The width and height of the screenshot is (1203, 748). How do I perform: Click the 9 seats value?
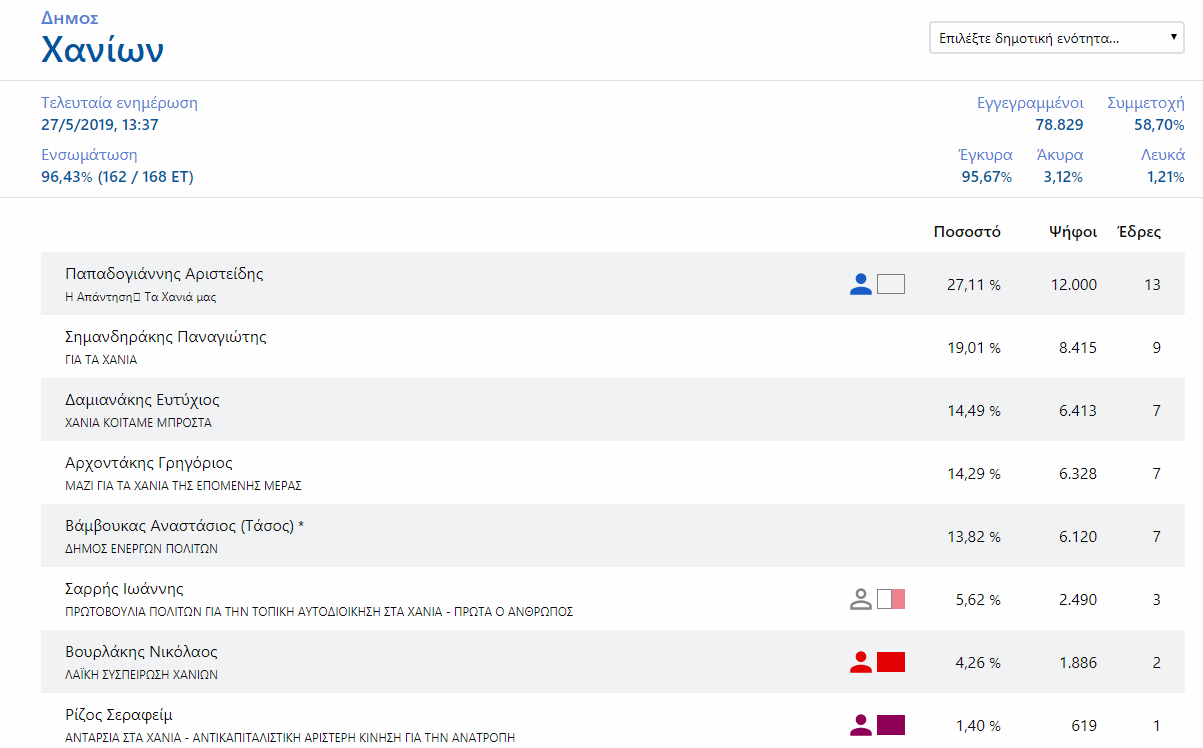pyautogui.click(x=1157, y=348)
